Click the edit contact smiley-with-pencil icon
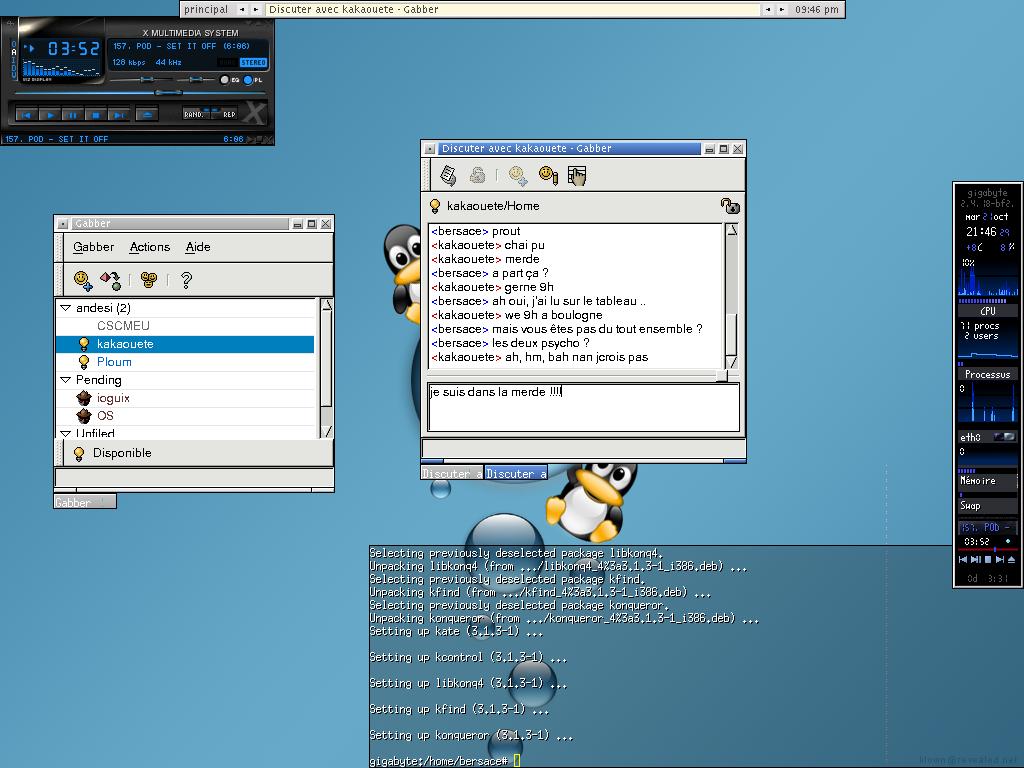Screen dimensions: 1024x768 (548, 175)
